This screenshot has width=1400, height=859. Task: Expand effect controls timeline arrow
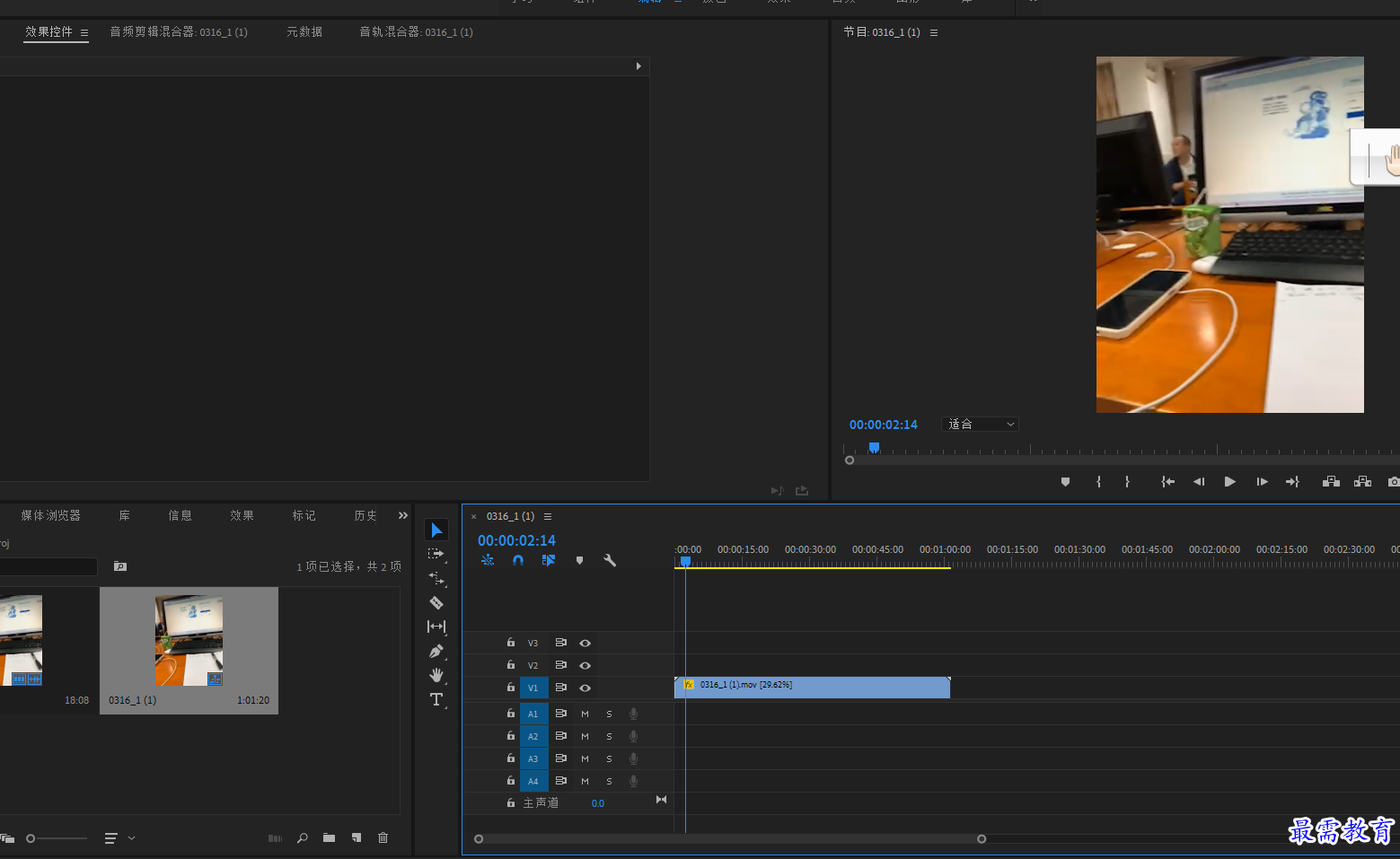[638, 66]
